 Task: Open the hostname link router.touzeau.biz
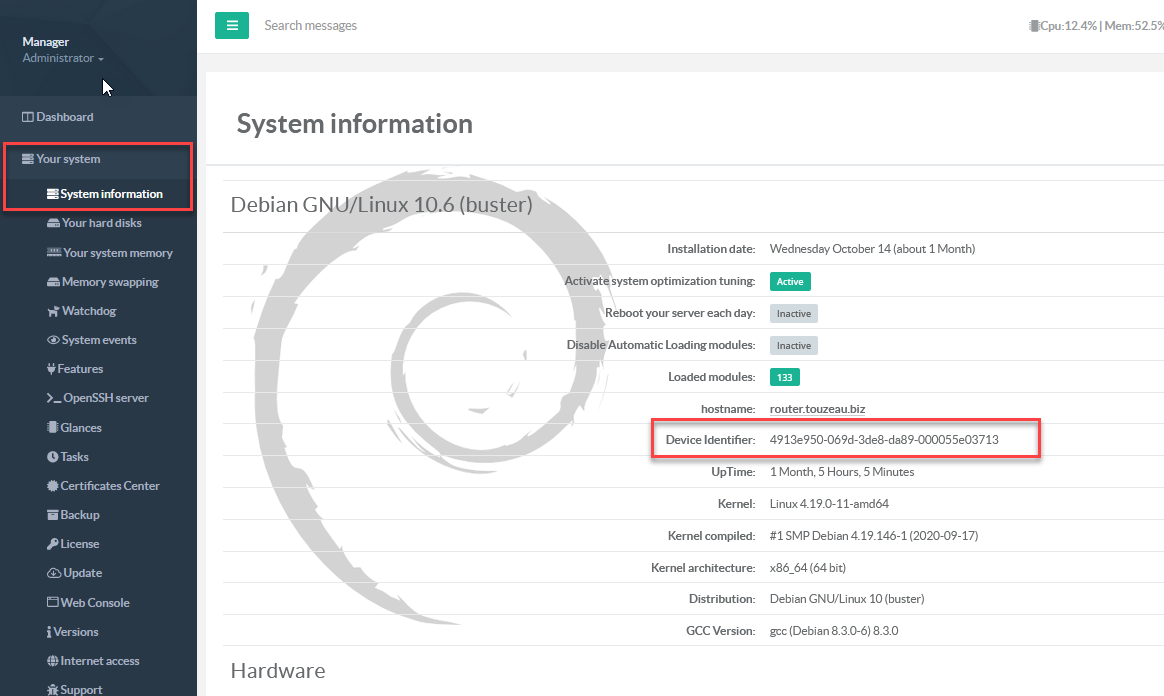(820, 408)
